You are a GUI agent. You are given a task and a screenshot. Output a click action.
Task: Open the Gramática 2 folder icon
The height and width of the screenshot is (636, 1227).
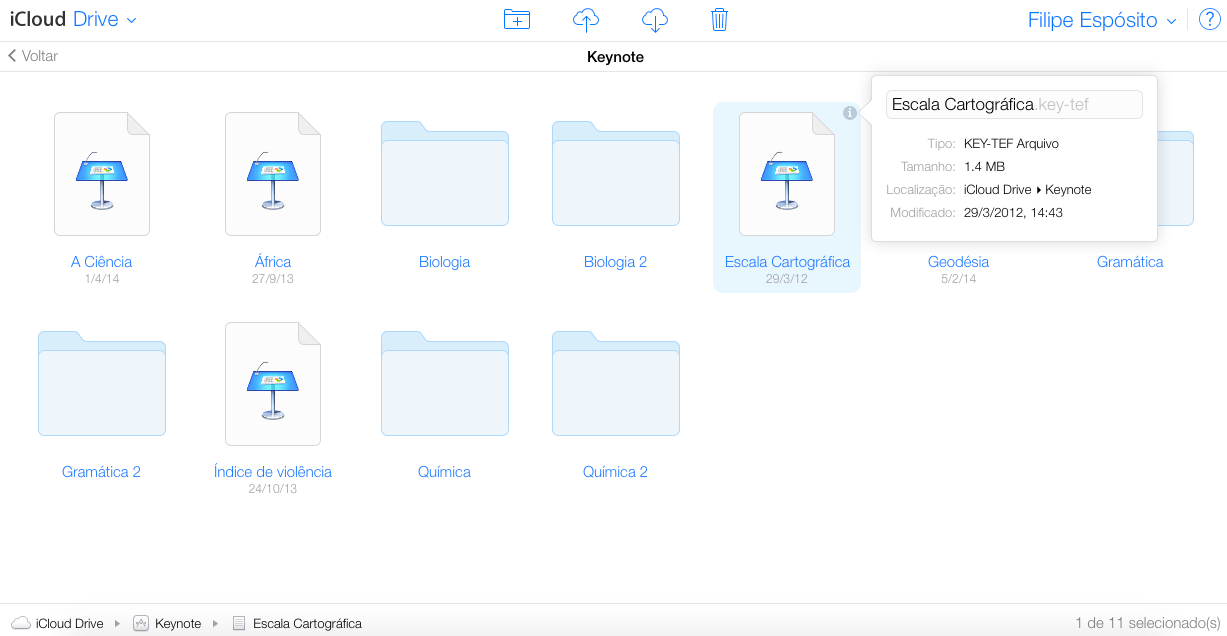pos(102,383)
